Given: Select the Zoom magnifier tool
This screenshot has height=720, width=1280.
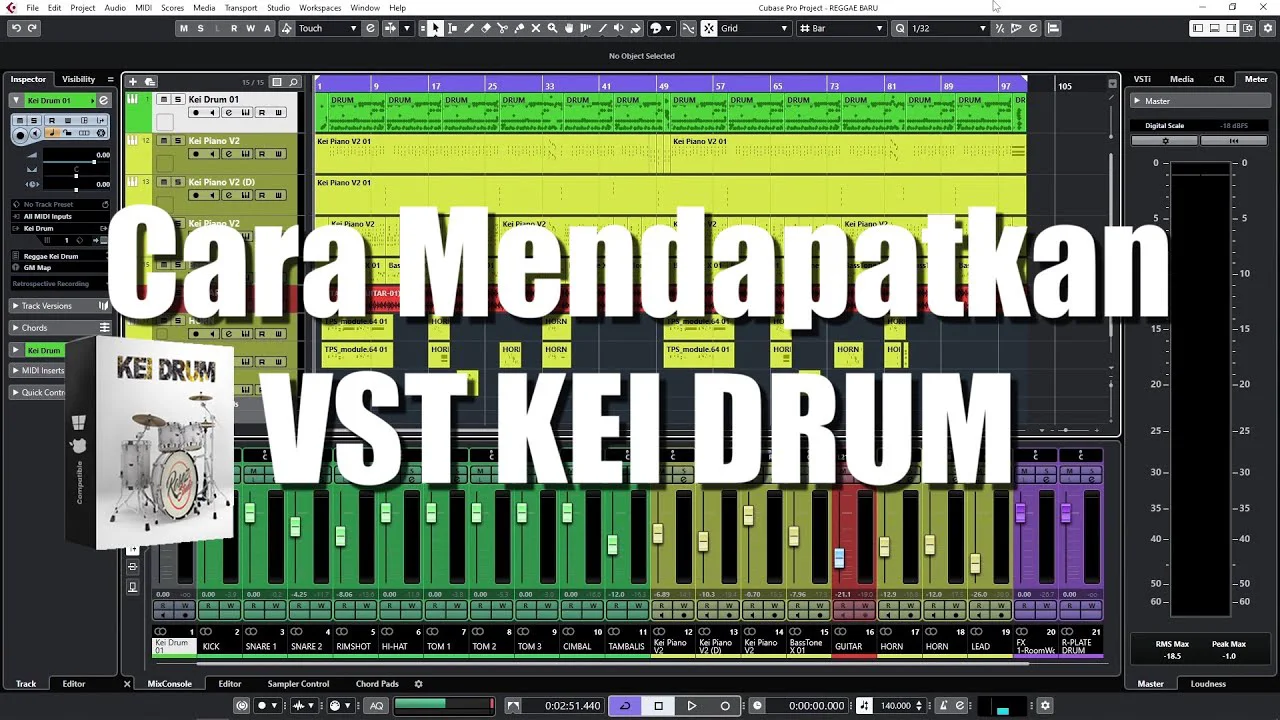Looking at the screenshot, I should [x=552, y=28].
